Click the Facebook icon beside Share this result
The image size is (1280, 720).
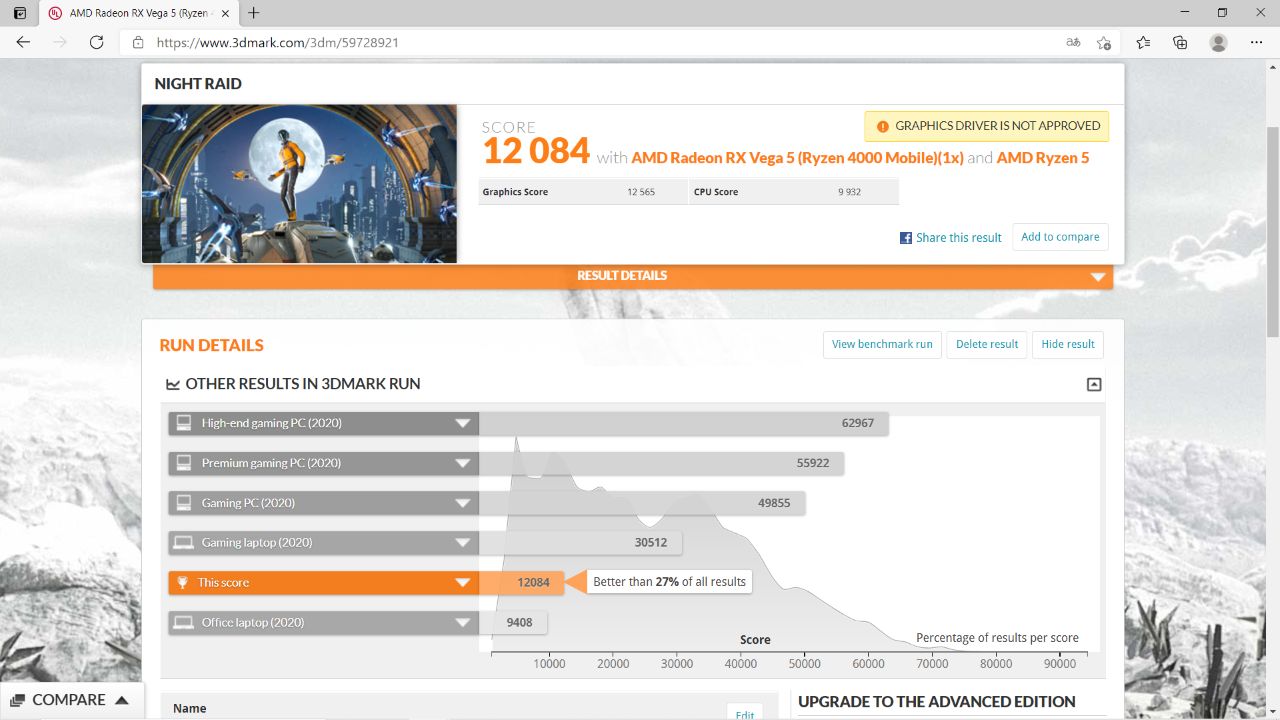click(906, 238)
